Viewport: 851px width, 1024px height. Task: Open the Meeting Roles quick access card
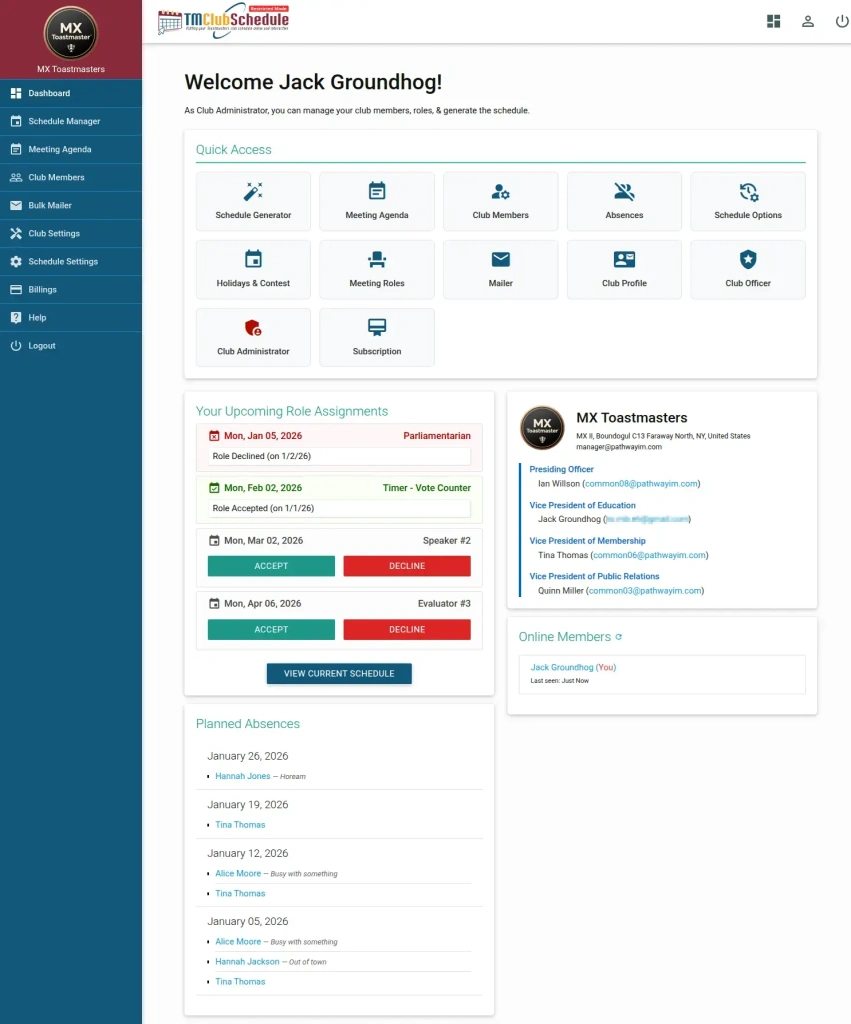click(377, 270)
